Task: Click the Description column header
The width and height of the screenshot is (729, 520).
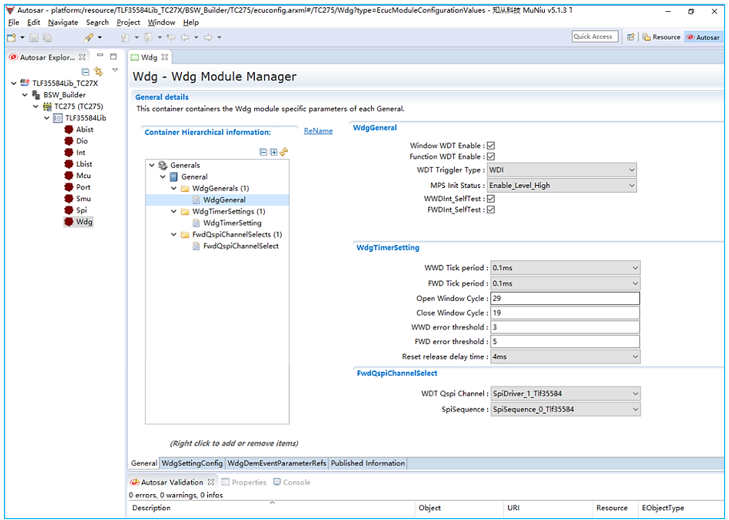Action: [x=272, y=508]
